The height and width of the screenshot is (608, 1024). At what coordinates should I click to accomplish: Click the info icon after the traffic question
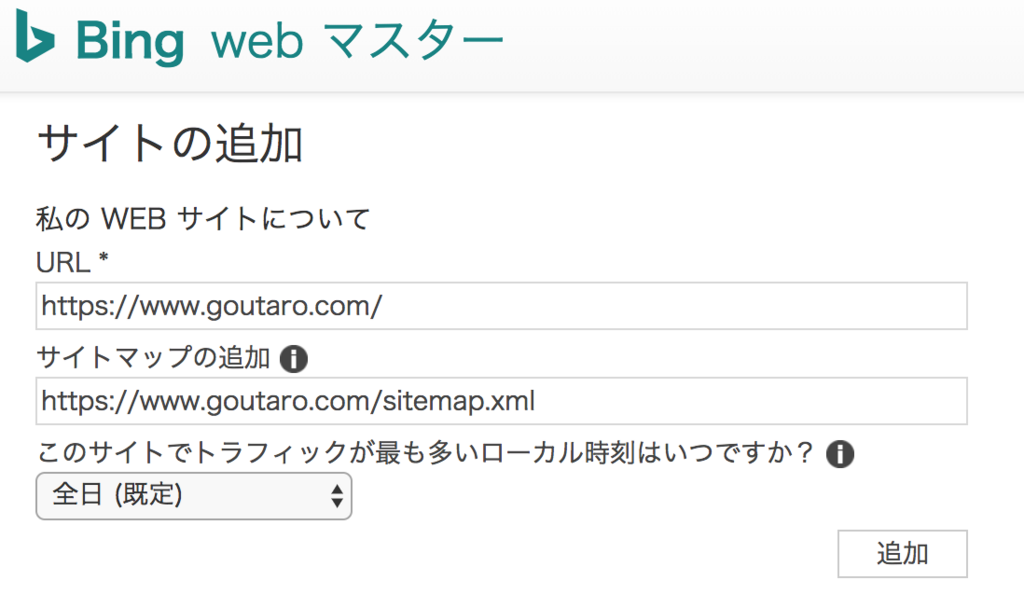pos(840,453)
